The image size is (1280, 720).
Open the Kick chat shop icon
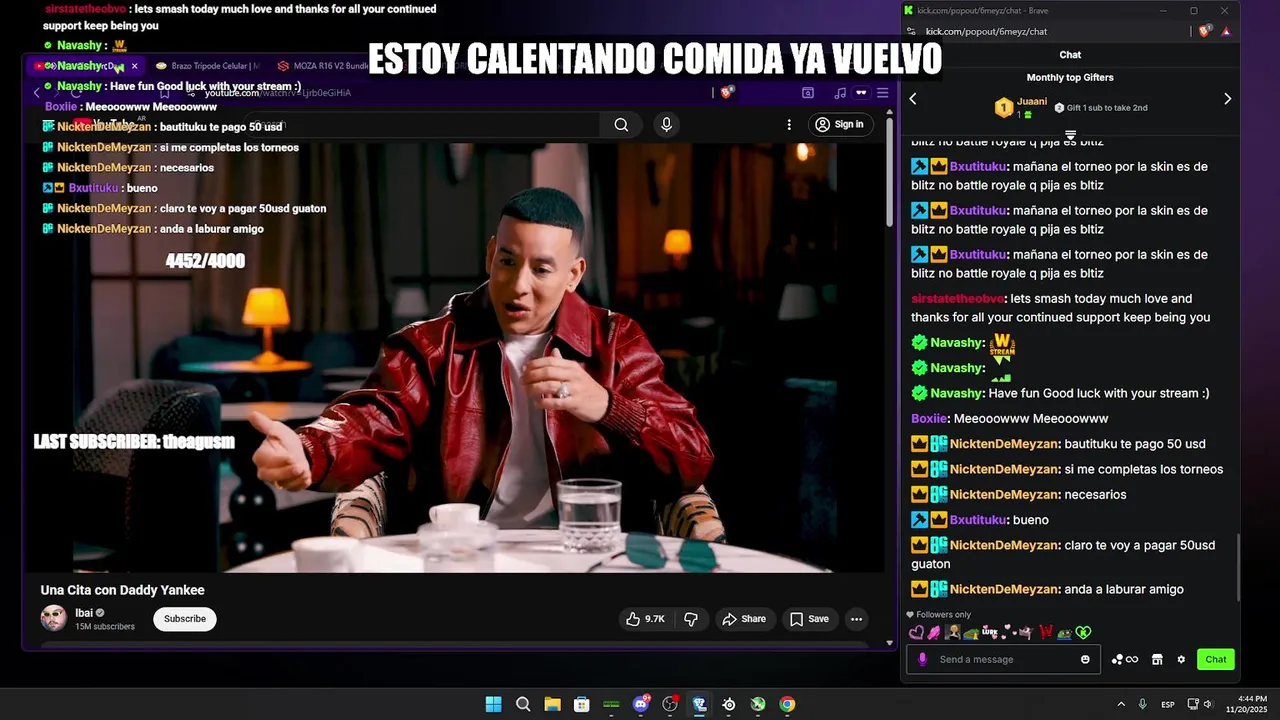pos(1157,659)
